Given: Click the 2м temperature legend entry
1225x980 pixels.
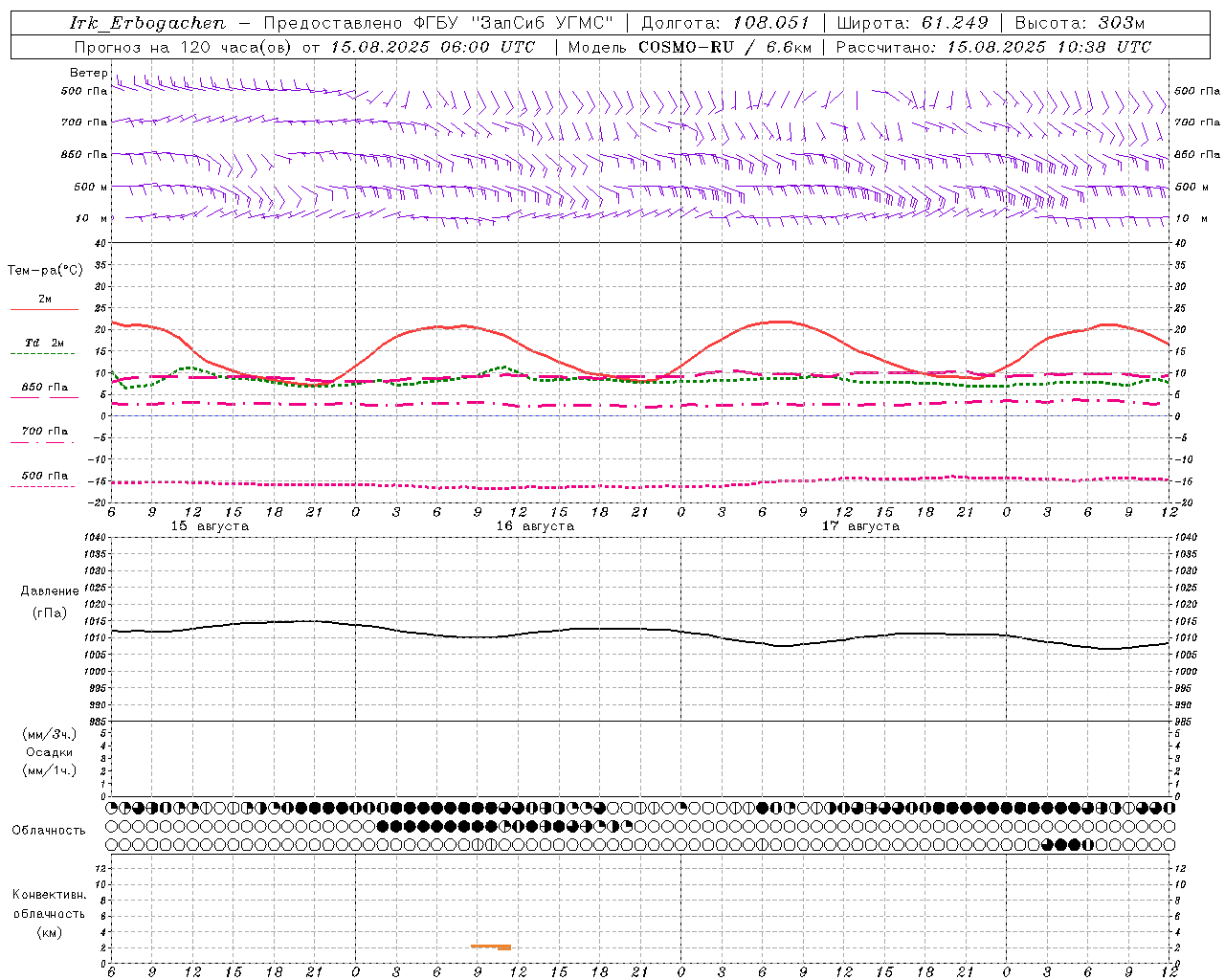Looking at the screenshot, I should 44,302.
